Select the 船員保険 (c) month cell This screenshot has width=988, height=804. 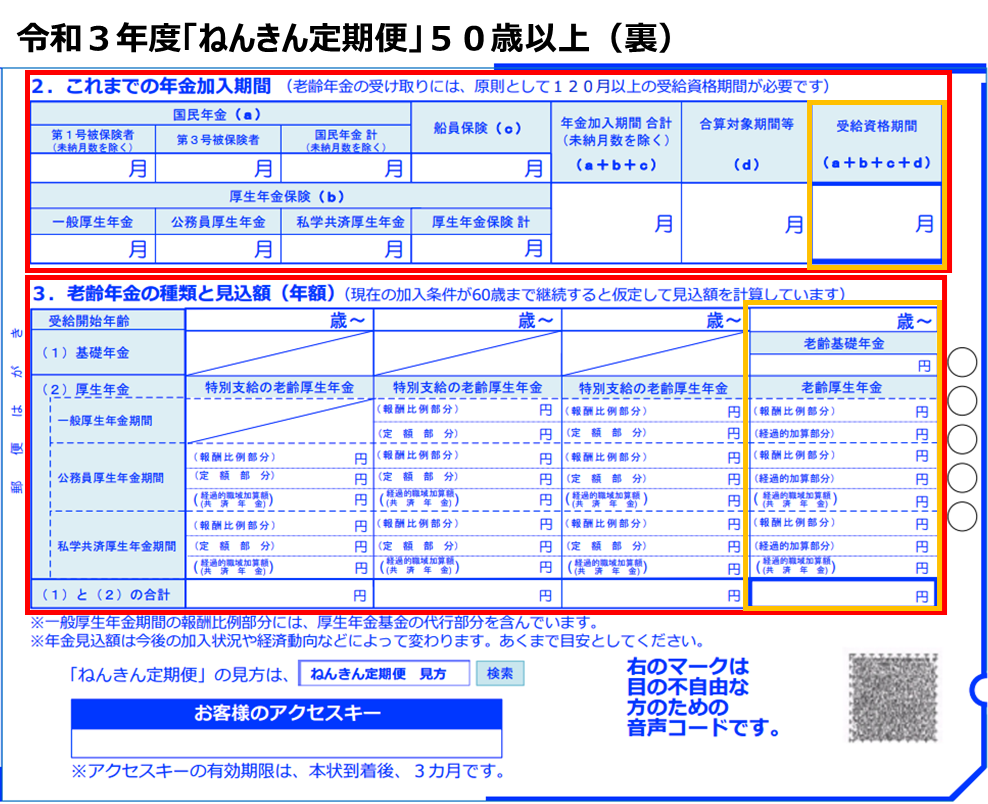pos(480,169)
